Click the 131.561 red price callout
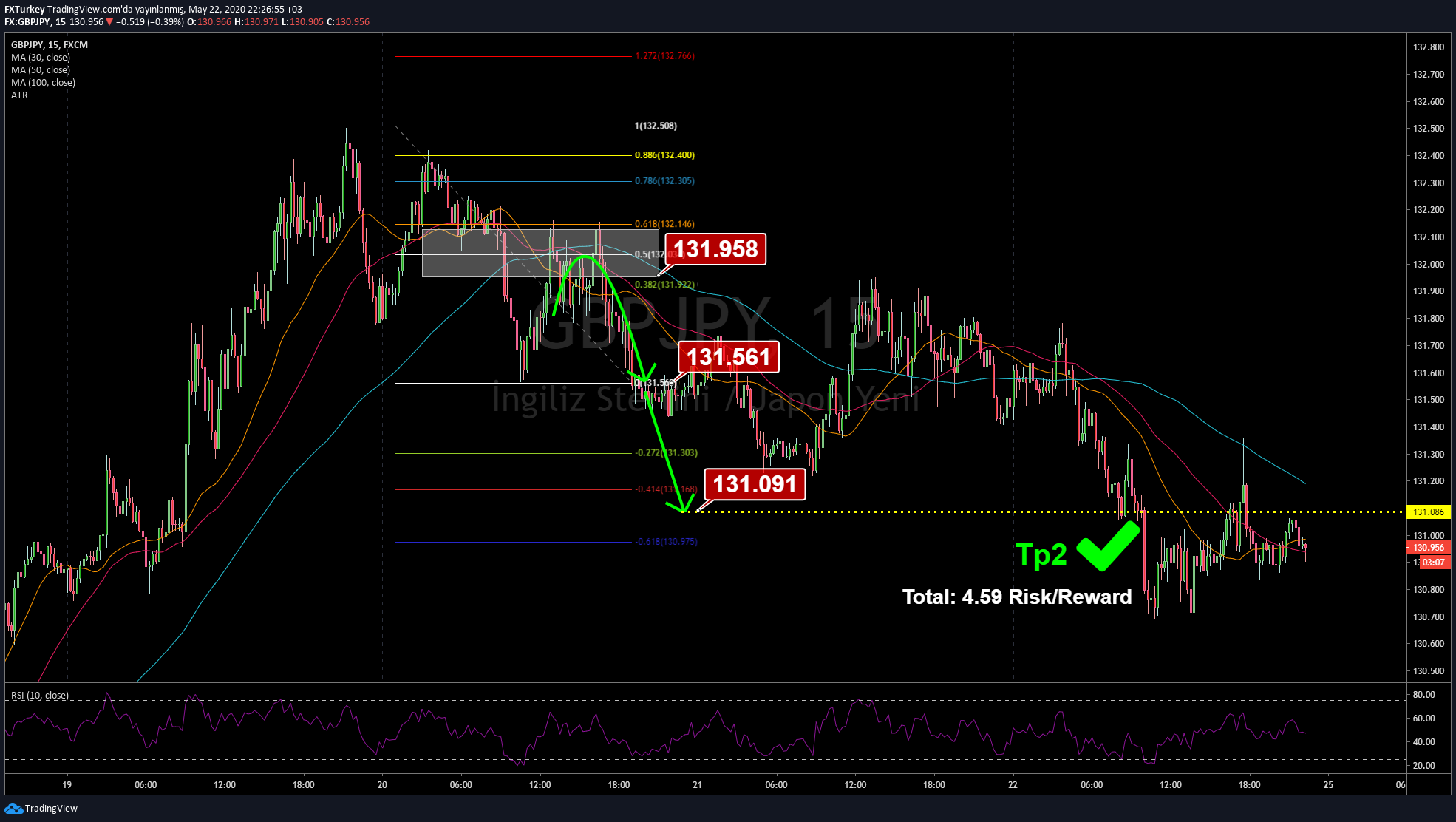This screenshot has width=1456, height=822. pos(728,357)
